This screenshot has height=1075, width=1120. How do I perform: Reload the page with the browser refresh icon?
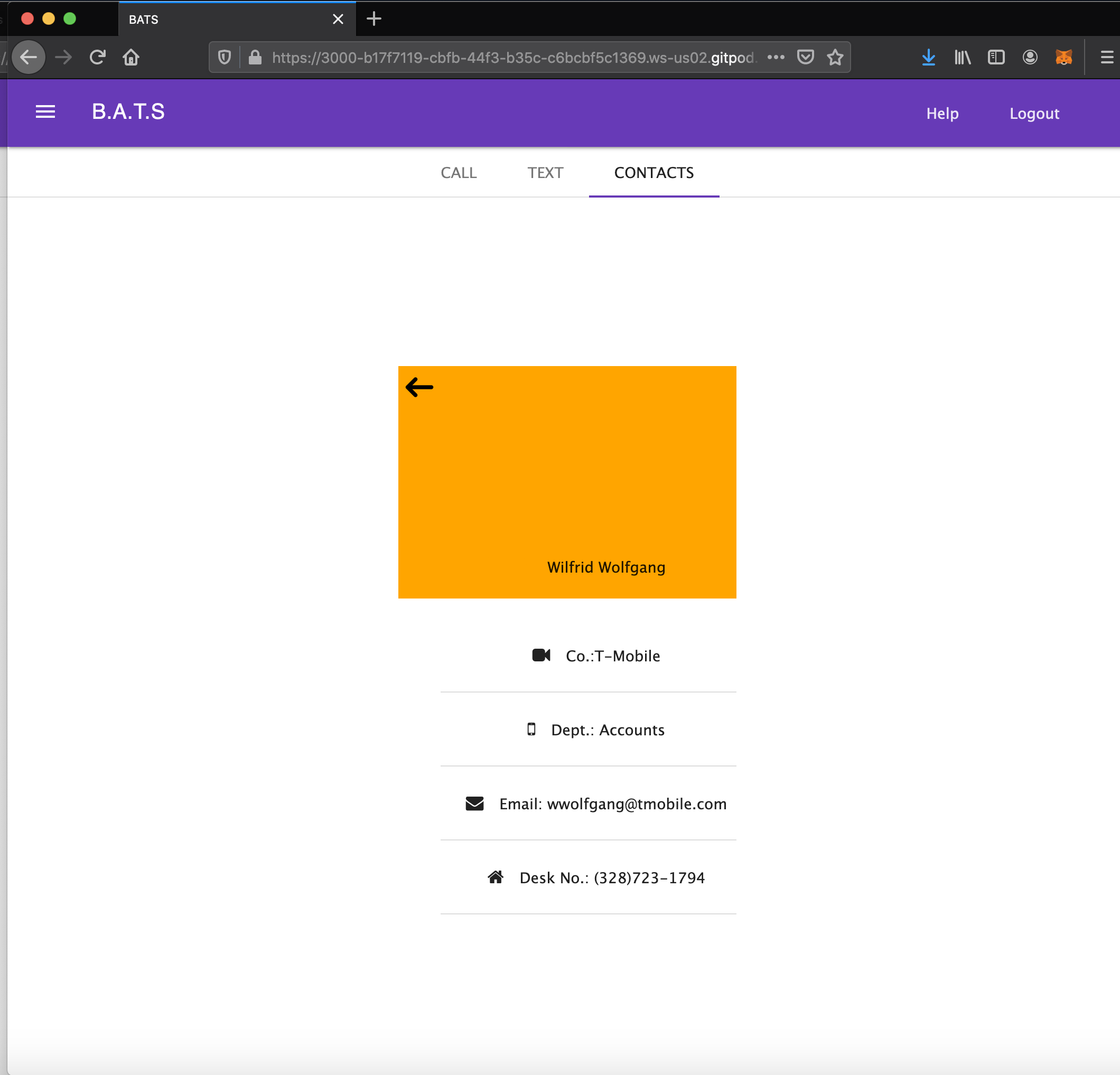point(98,57)
